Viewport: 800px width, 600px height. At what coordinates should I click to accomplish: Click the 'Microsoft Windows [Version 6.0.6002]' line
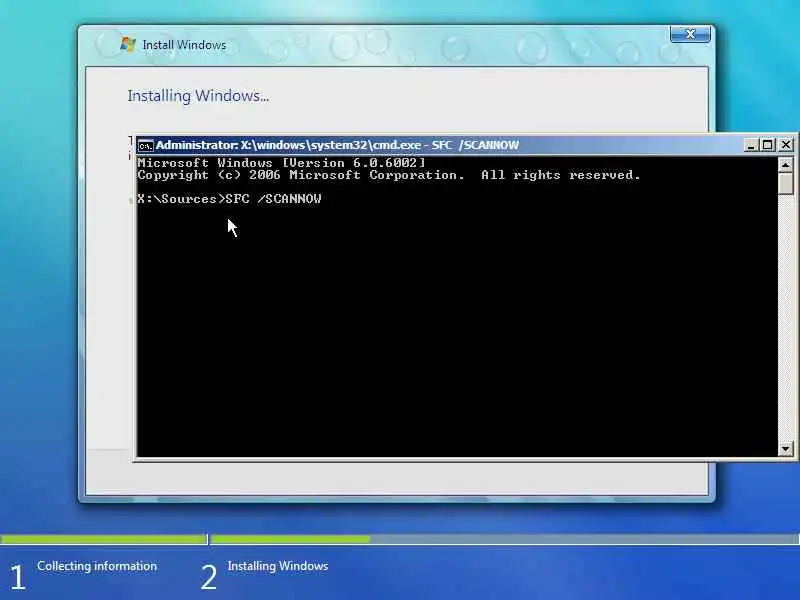281,163
